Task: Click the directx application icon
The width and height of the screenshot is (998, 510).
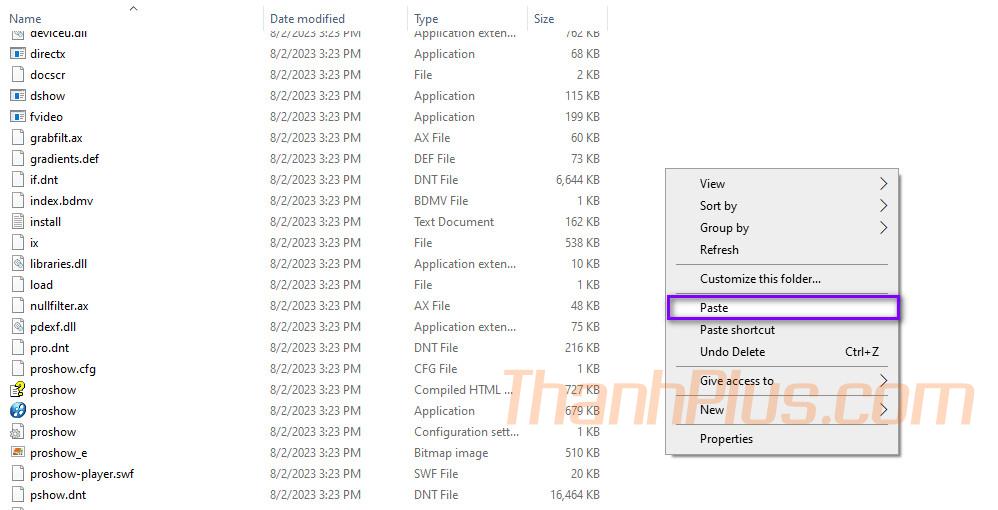Action: (x=17, y=54)
